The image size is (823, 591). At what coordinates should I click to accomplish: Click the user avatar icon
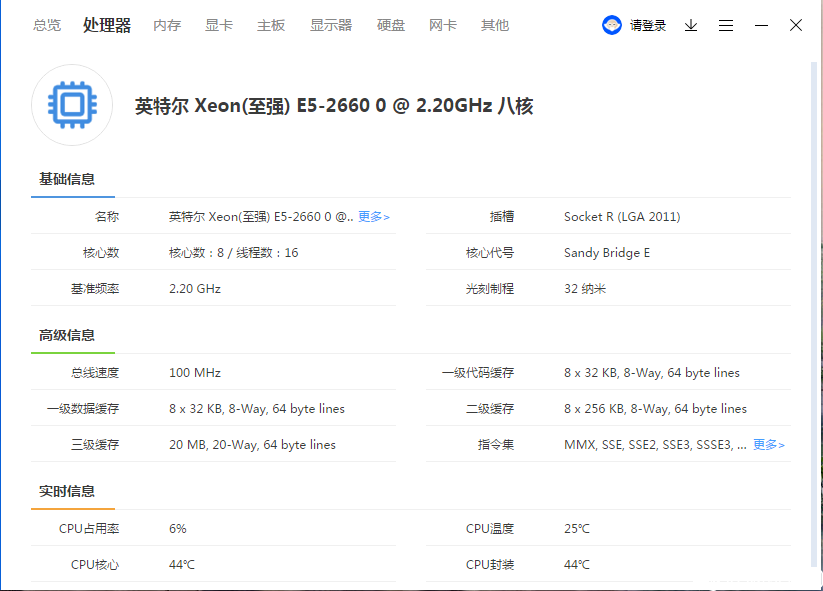[611, 25]
